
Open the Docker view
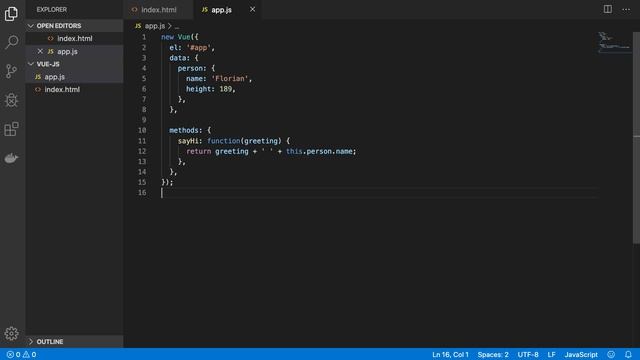(x=11, y=158)
